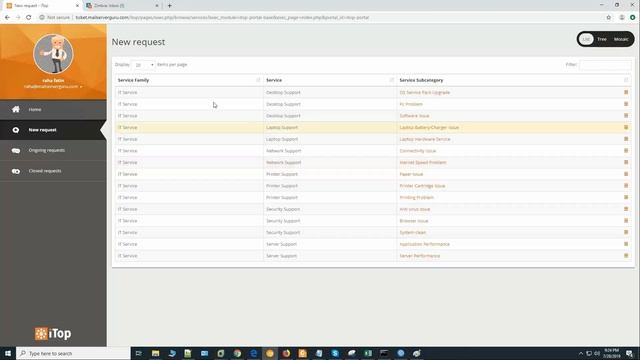Reload the page with the refresh button
The height and width of the screenshot is (360, 640).
tap(29, 18)
